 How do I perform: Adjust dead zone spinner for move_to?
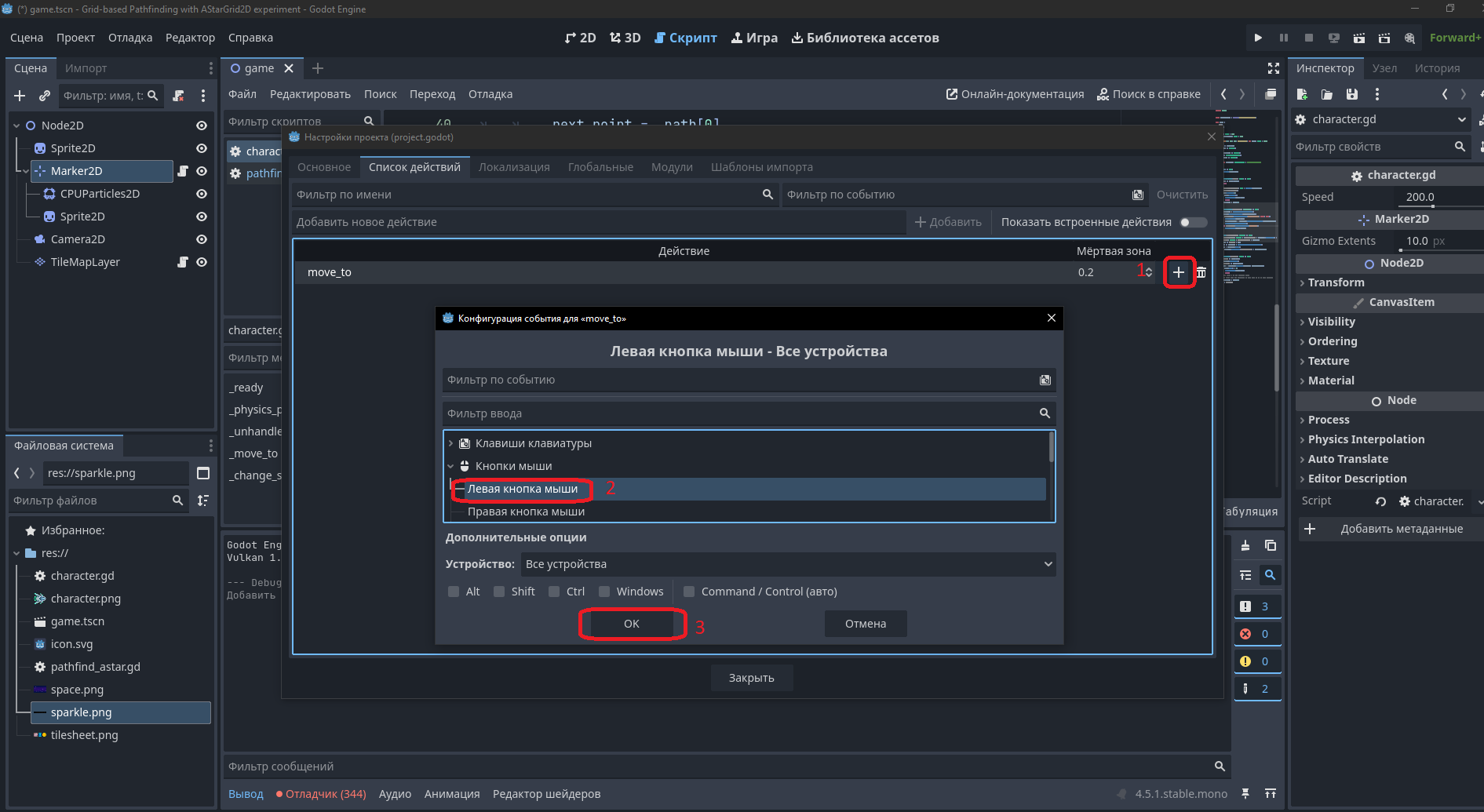pyautogui.click(x=1149, y=272)
